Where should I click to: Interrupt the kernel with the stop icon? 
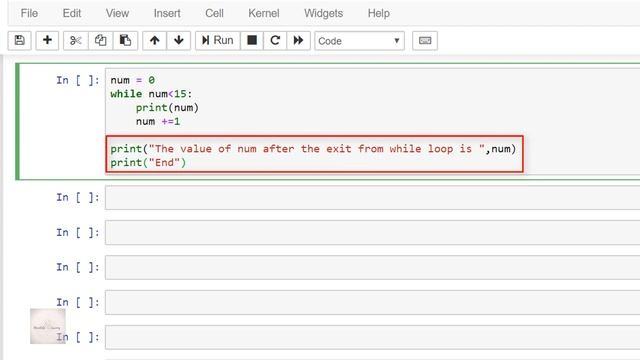pyautogui.click(x=252, y=40)
